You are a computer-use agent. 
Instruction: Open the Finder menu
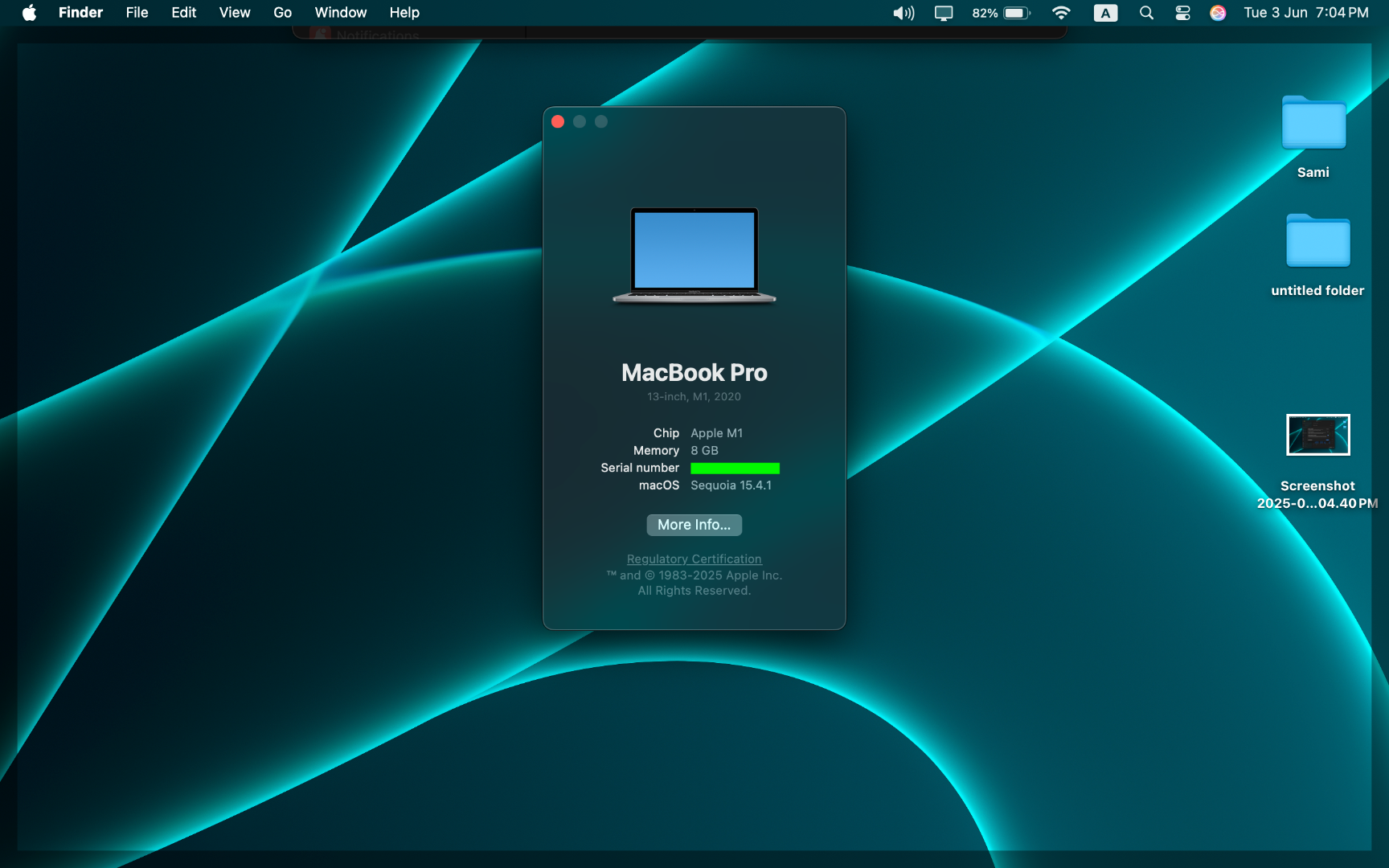click(x=80, y=13)
